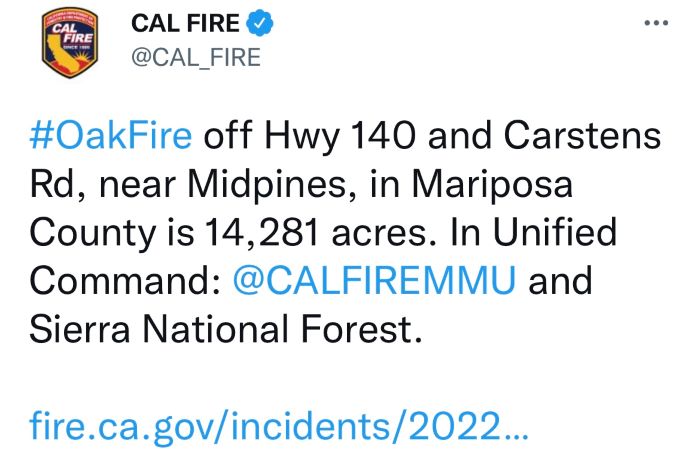Click the 'Sierra National Forest' text line

click(x=225, y=328)
